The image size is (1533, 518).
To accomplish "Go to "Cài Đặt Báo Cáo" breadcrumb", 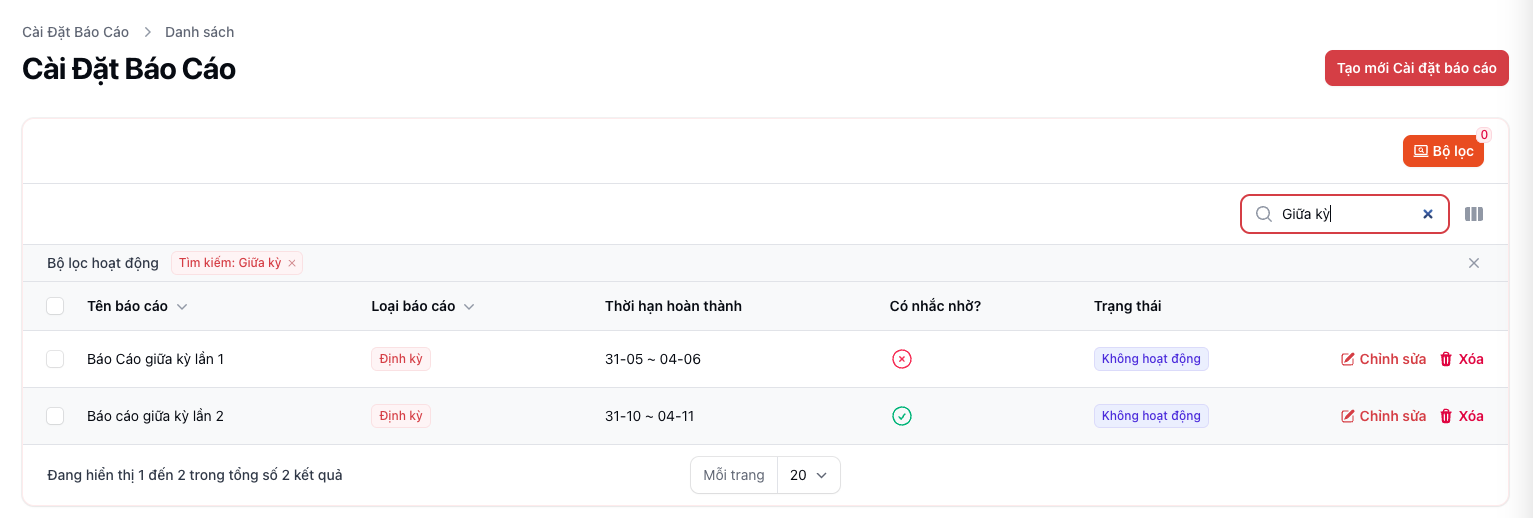I will 75,32.
